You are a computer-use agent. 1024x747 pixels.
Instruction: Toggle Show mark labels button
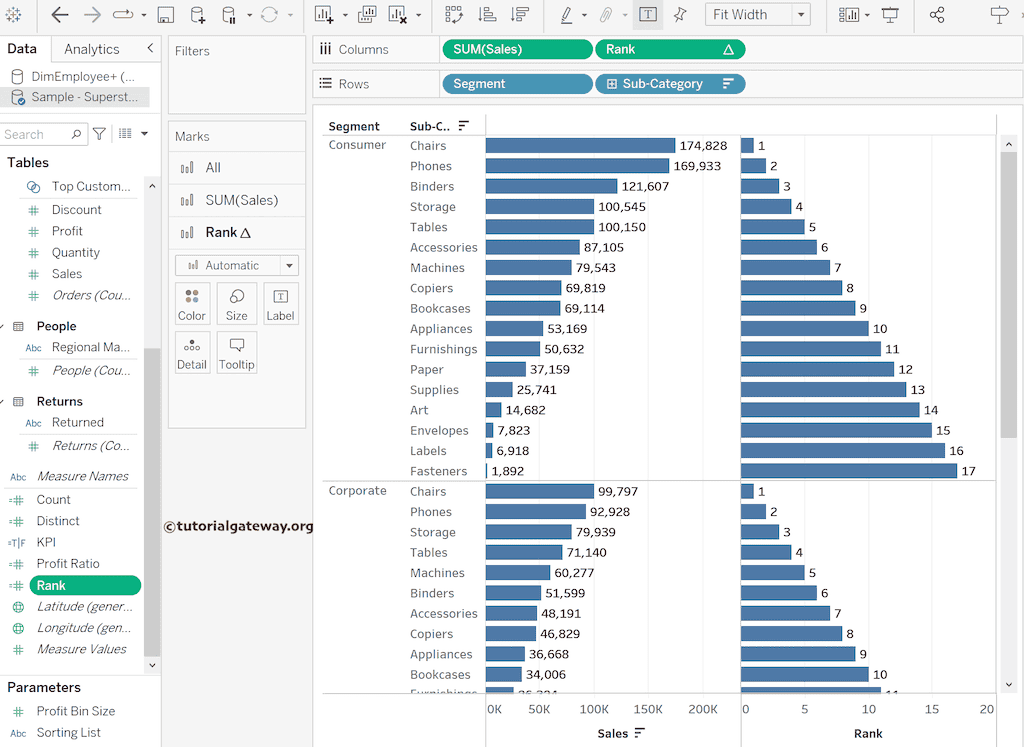pos(648,15)
